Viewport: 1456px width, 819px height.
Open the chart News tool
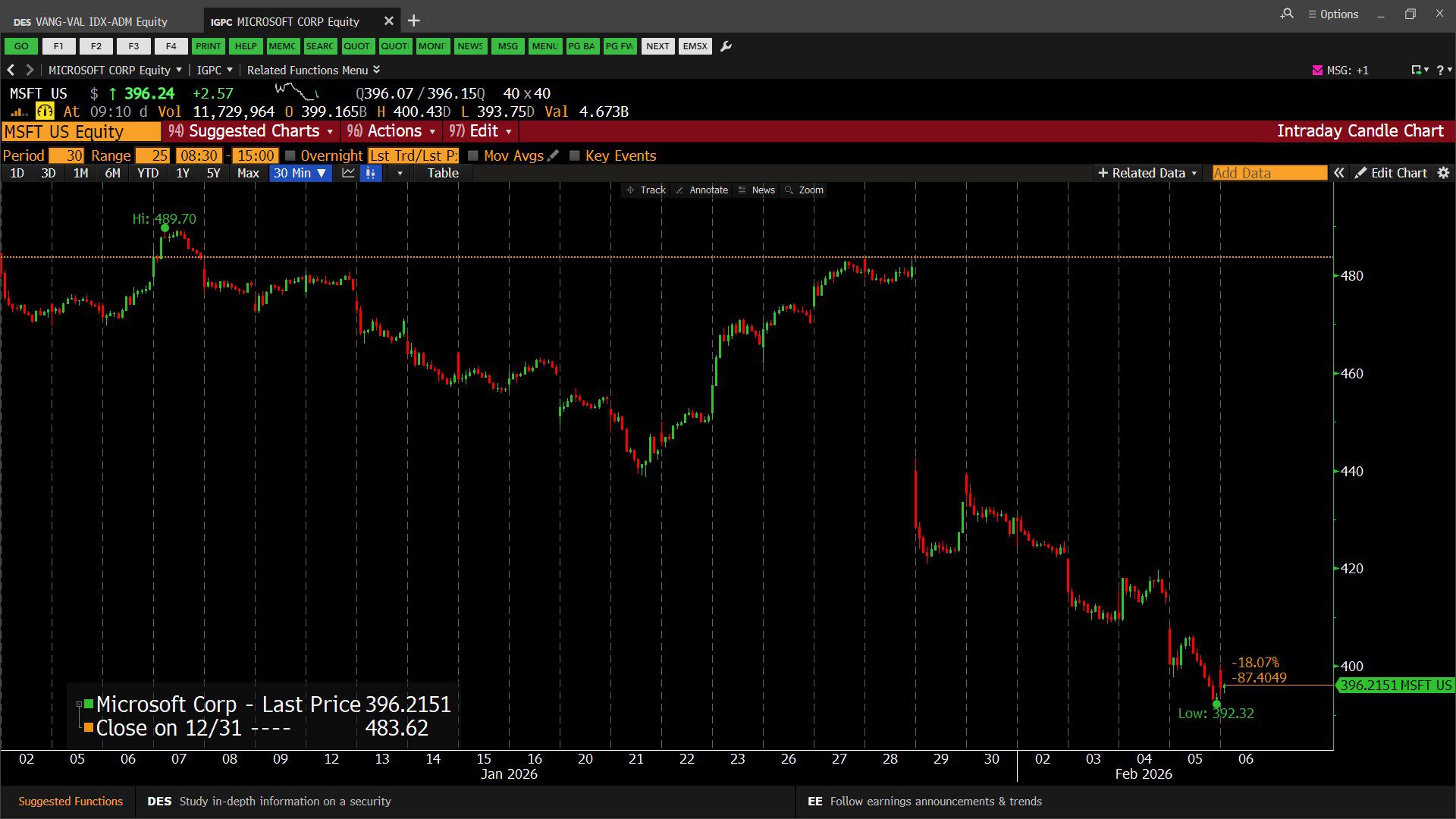pos(757,190)
